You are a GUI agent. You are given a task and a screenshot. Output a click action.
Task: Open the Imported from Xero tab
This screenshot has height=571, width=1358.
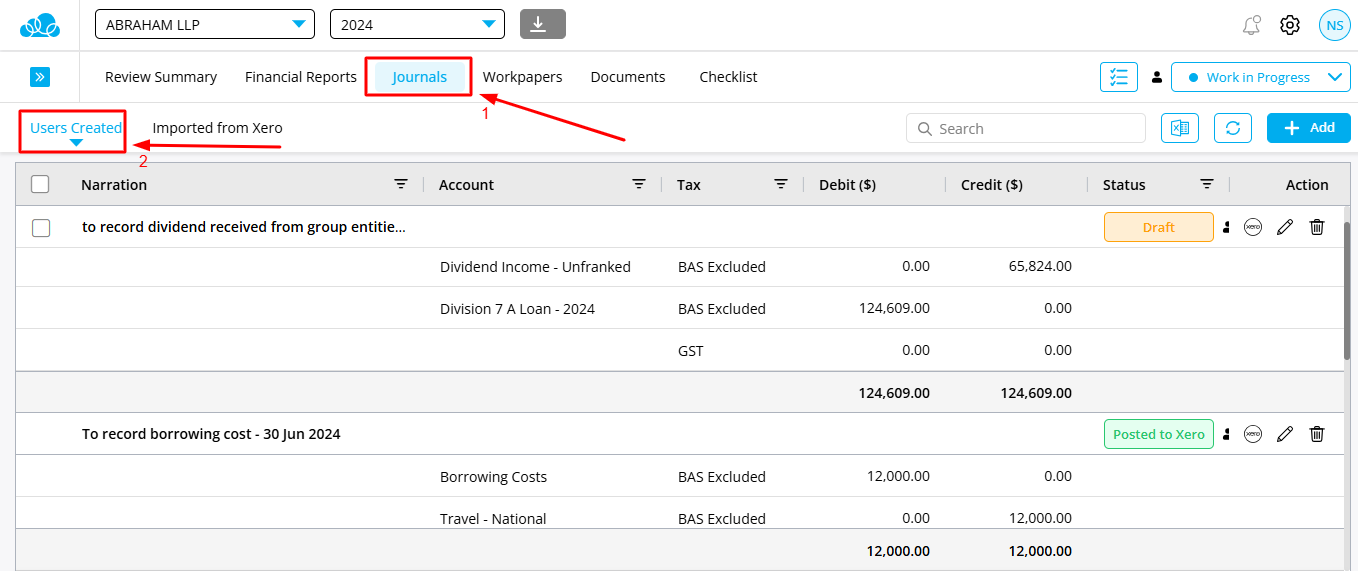pos(217,128)
